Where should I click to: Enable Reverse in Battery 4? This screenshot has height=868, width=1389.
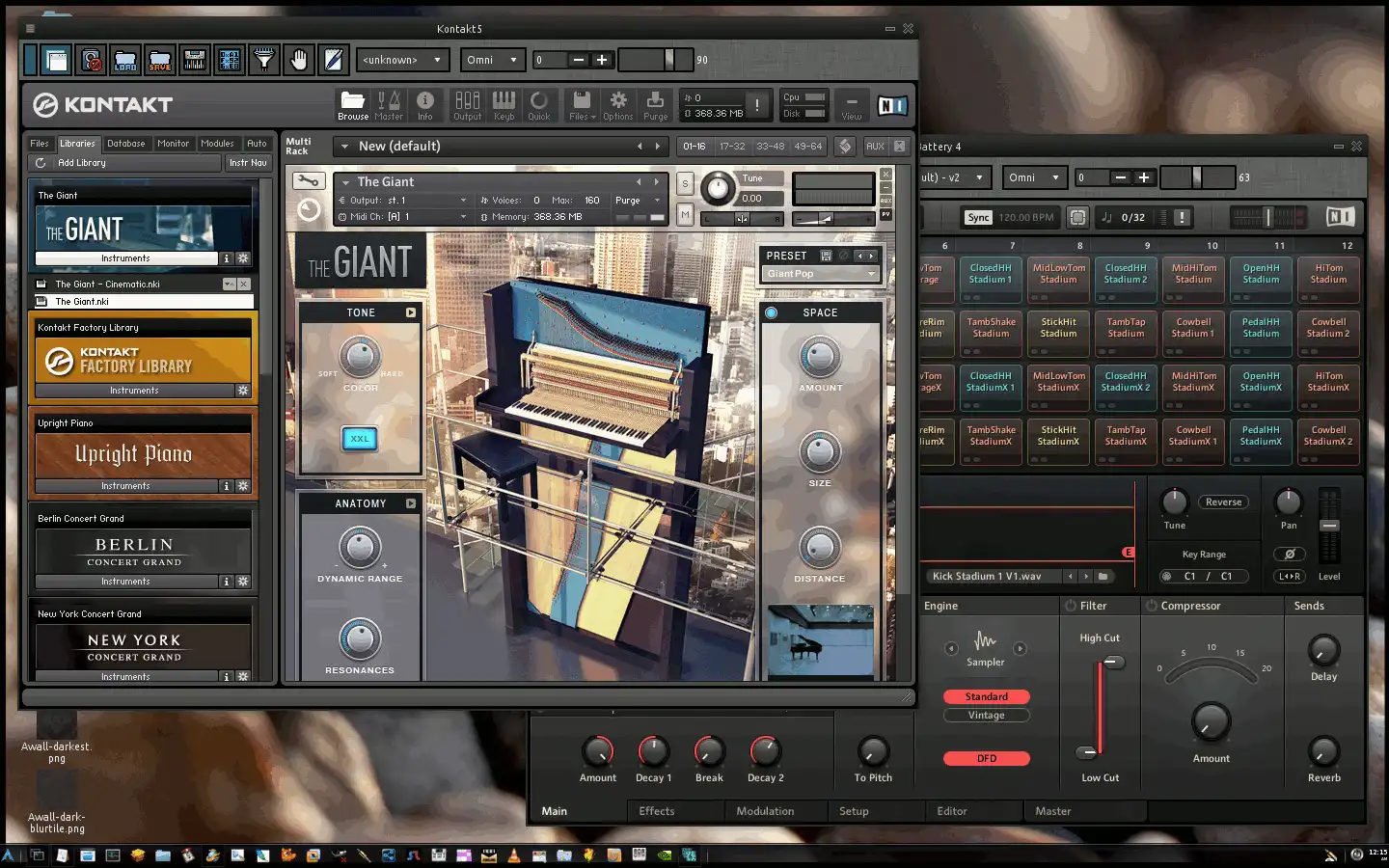pos(1223,502)
